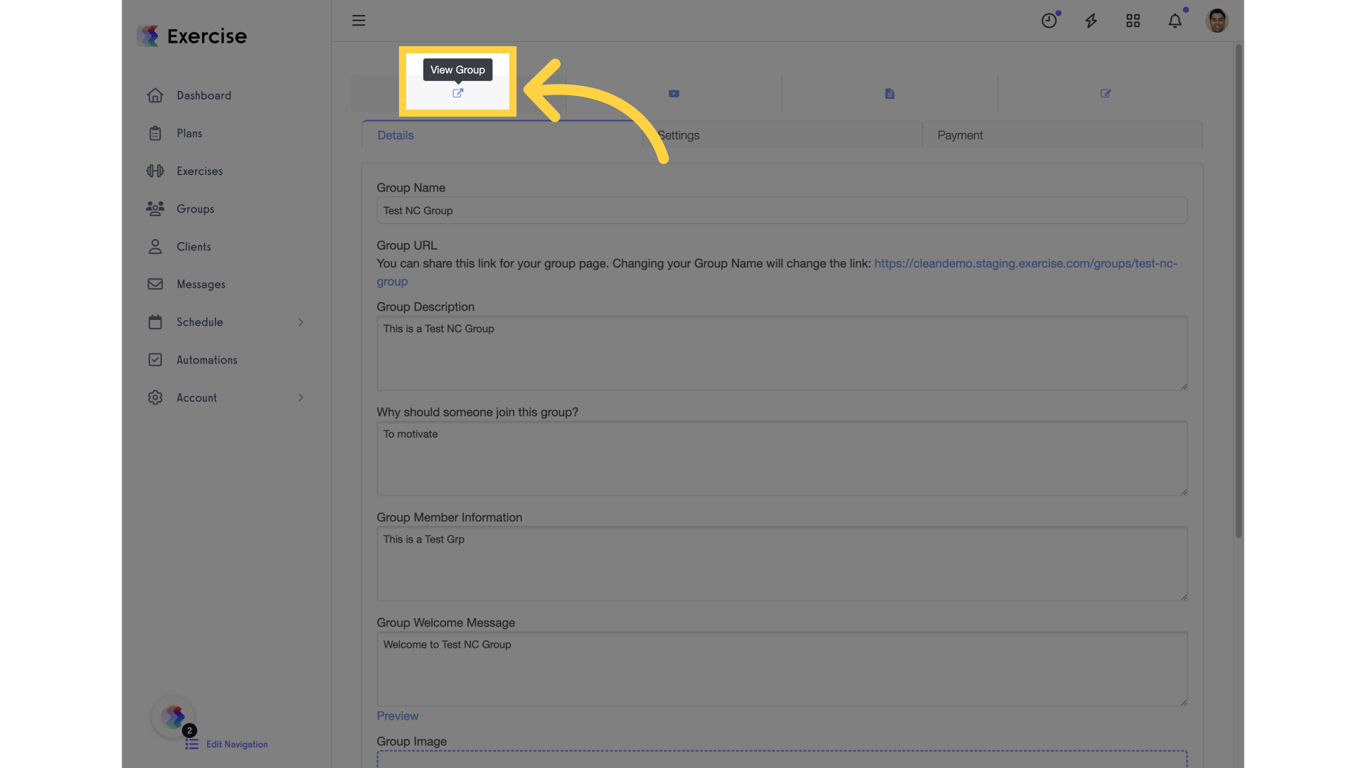This screenshot has height=768, width=1366.
Task: Open the activity history clock icon
Action: [x=1049, y=20]
